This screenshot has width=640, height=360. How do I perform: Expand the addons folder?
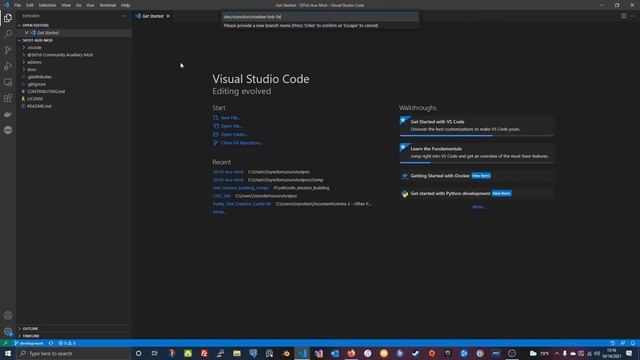coord(24,62)
